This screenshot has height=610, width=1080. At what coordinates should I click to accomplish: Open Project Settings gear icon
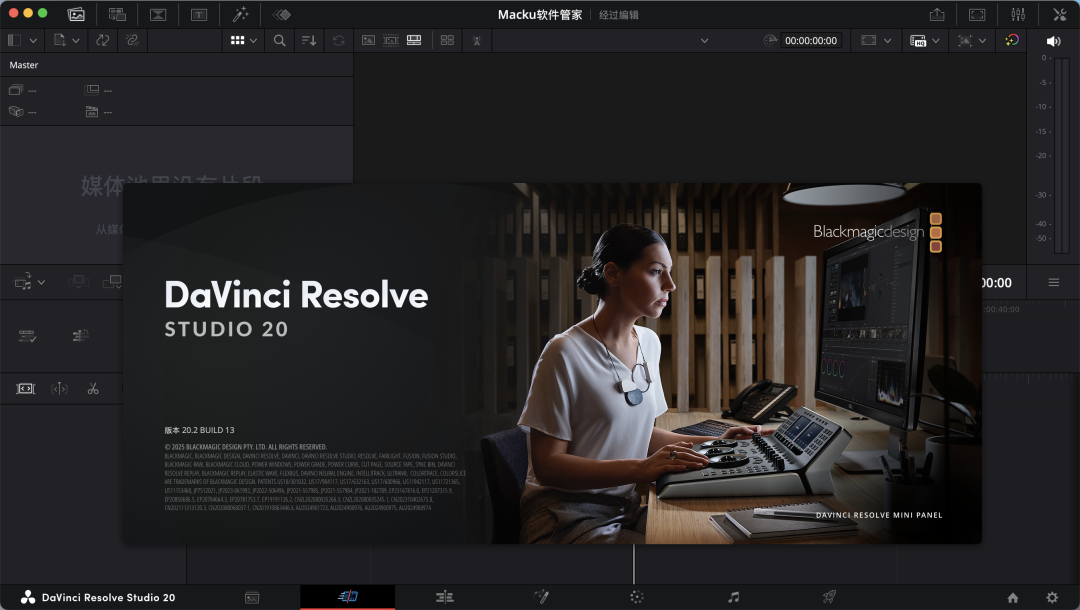pyautogui.click(x=1052, y=598)
